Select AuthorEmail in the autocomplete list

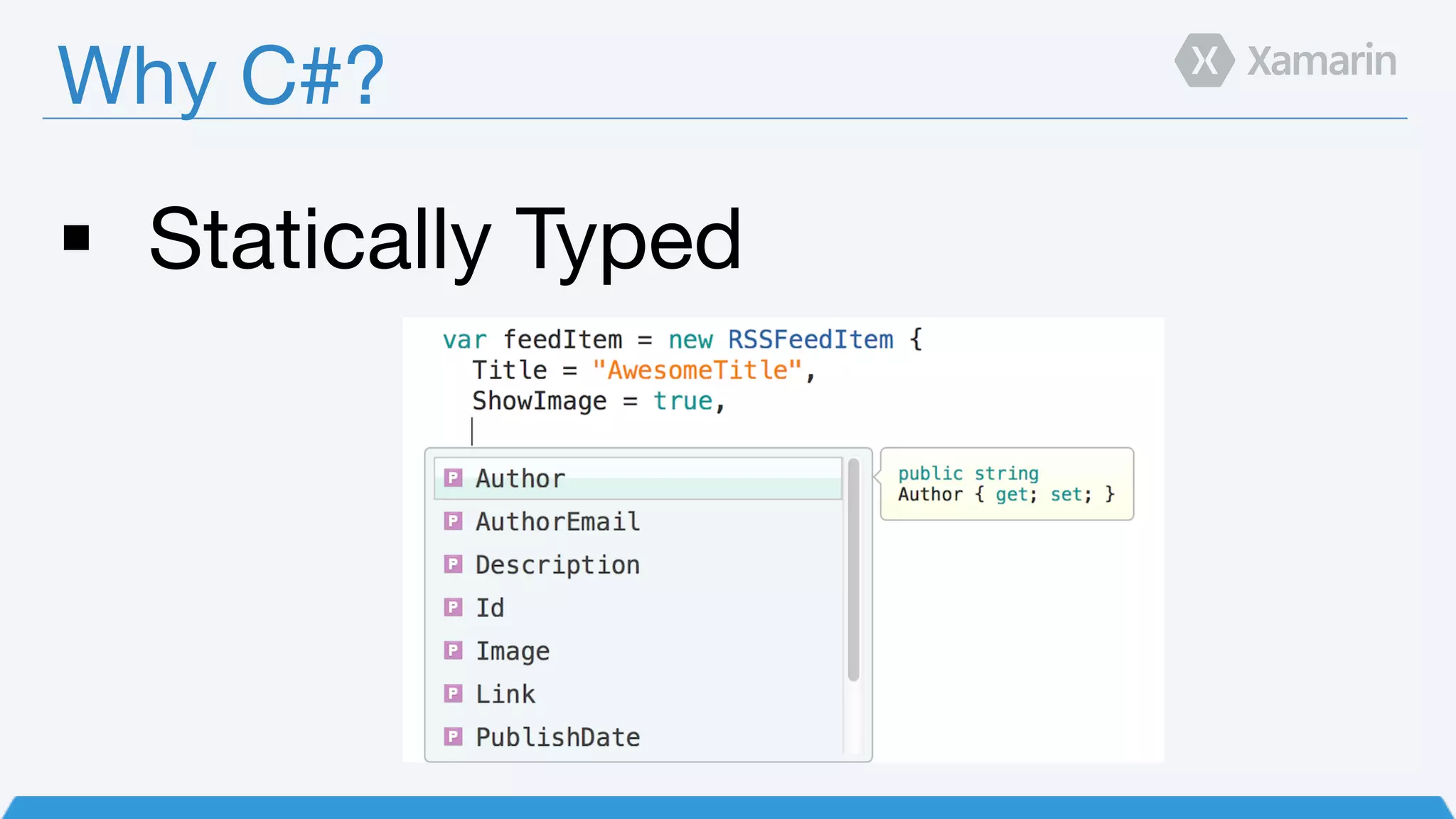point(638,522)
